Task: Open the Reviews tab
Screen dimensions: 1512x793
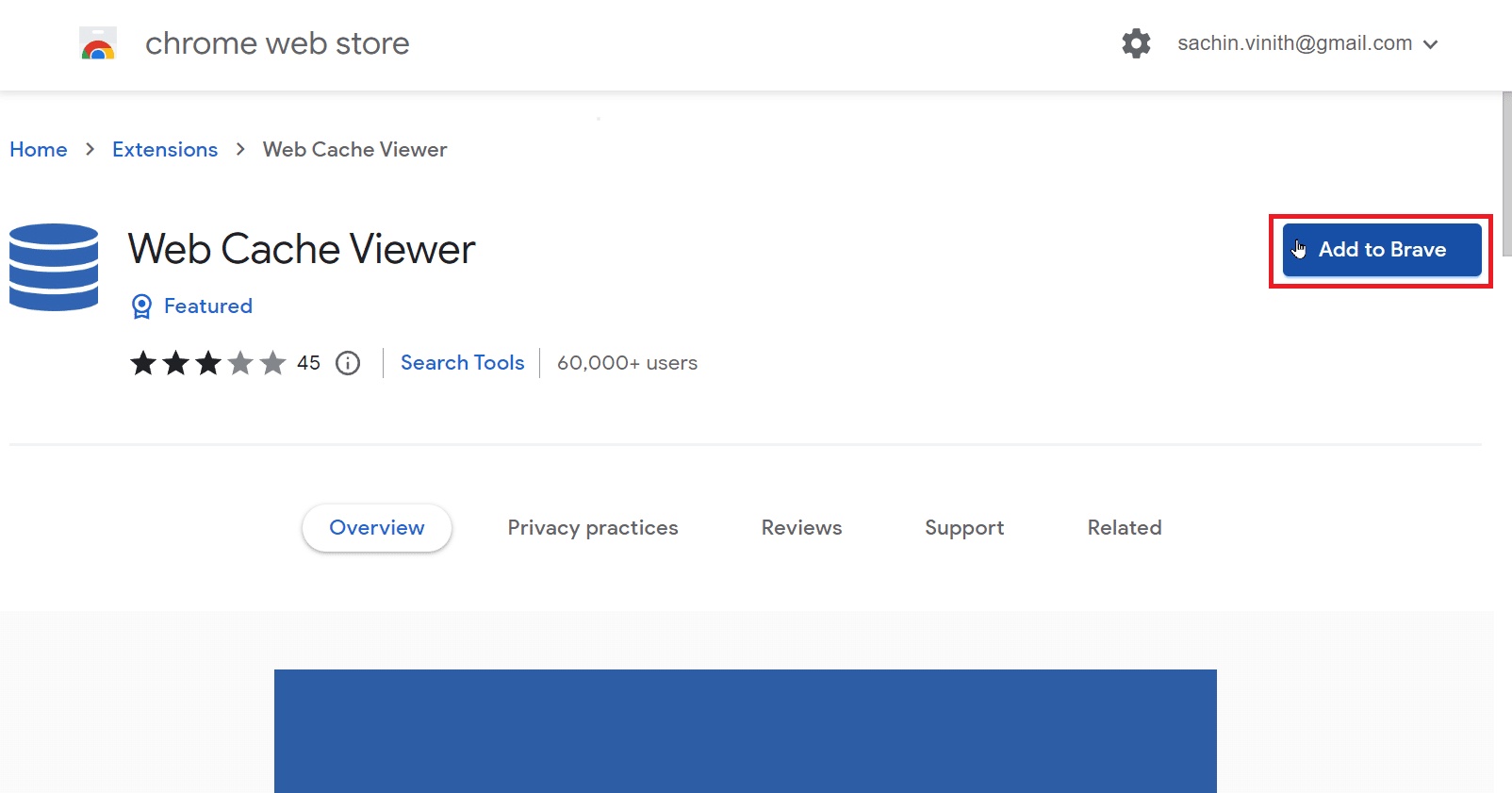Action: pyautogui.click(x=802, y=528)
